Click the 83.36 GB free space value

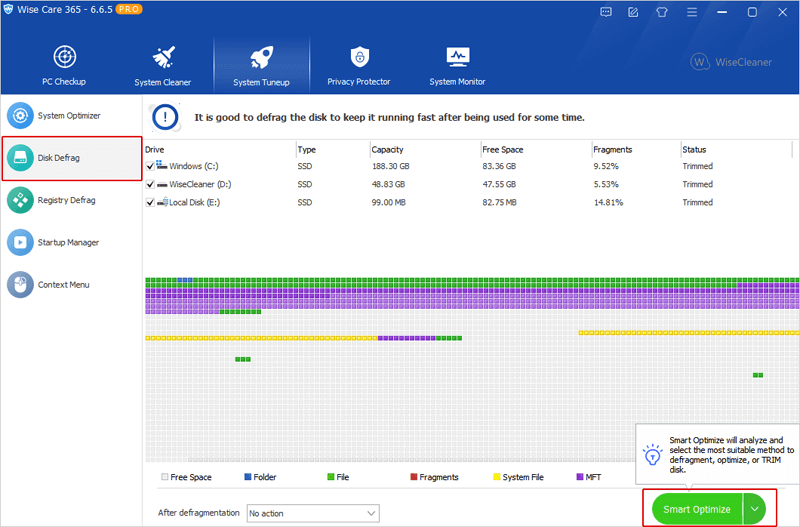[499, 166]
